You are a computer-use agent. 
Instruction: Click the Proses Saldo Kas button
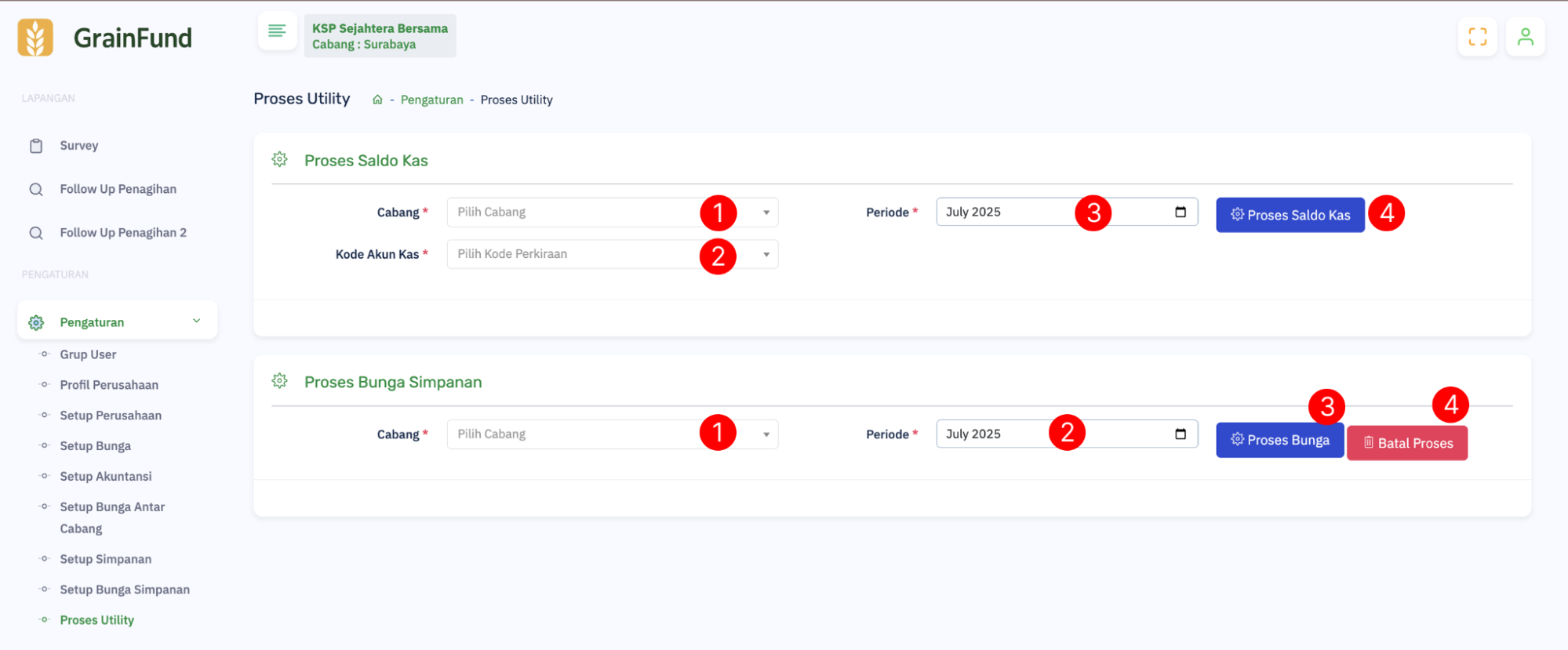[1290, 215]
